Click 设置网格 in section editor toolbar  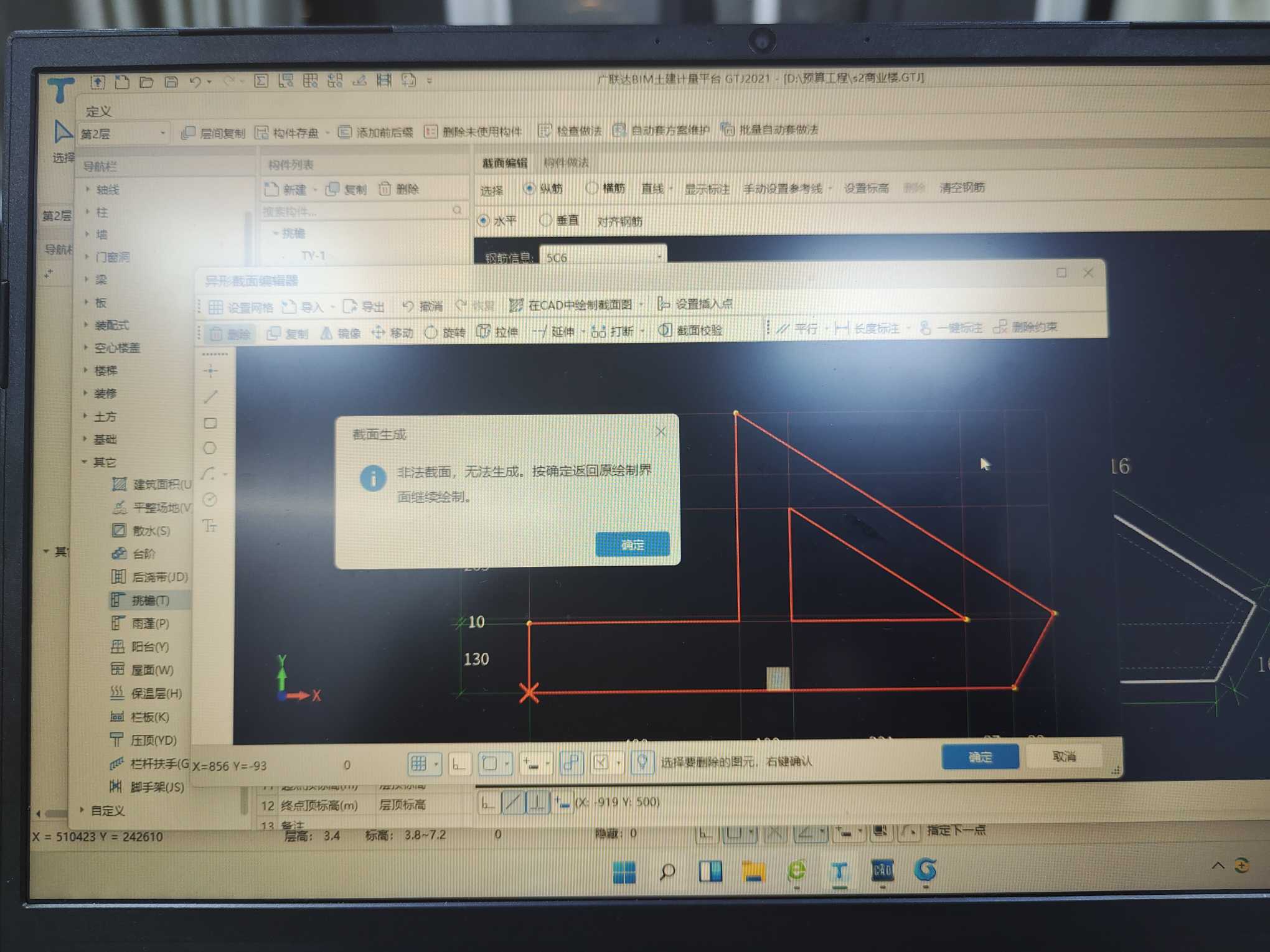point(240,307)
